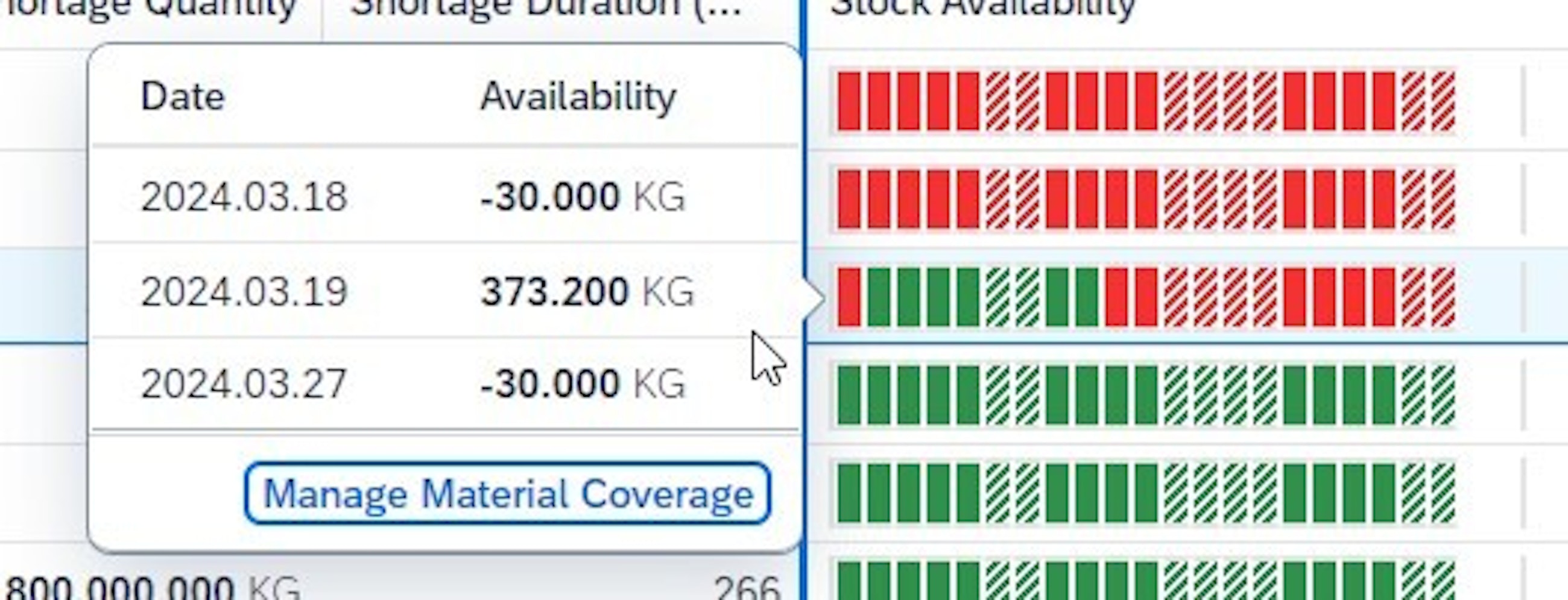Click the first green bar in the mixed red-green chart

click(878, 297)
